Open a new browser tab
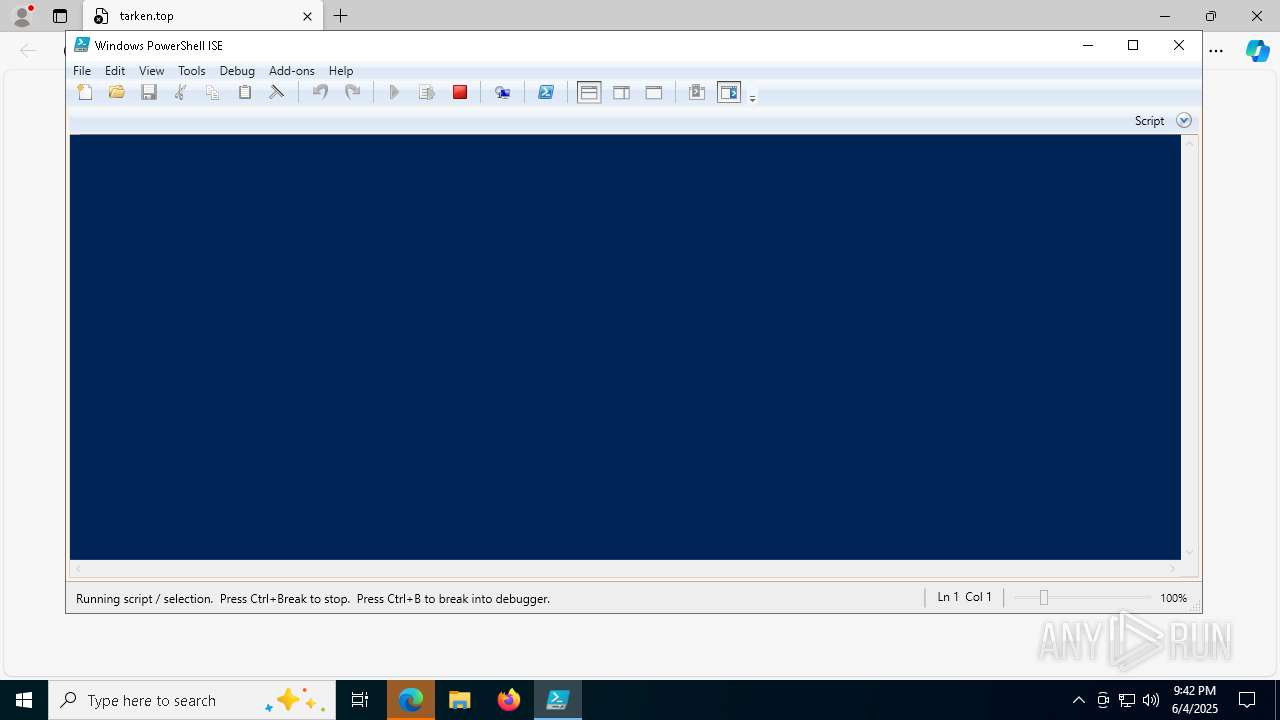The width and height of the screenshot is (1280, 720). (341, 16)
